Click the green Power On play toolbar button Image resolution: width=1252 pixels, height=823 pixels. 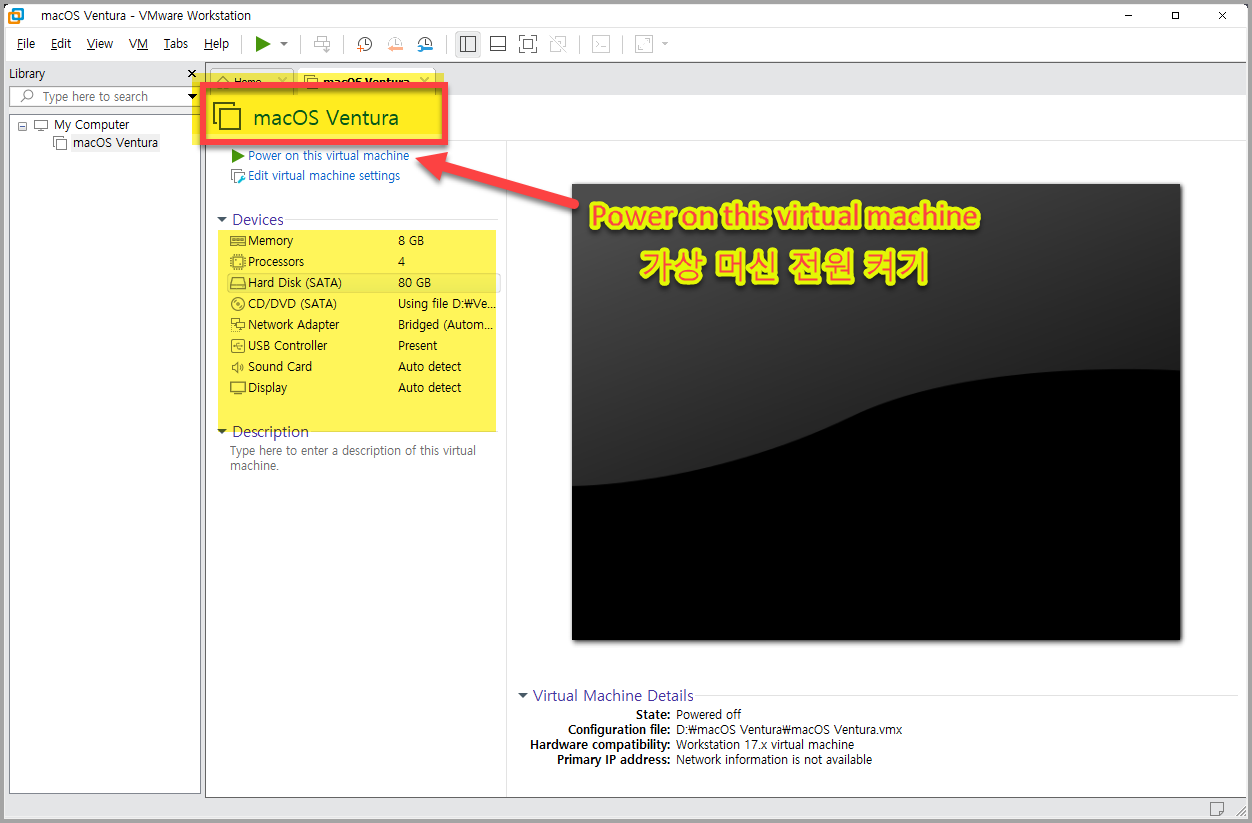(x=262, y=44)
